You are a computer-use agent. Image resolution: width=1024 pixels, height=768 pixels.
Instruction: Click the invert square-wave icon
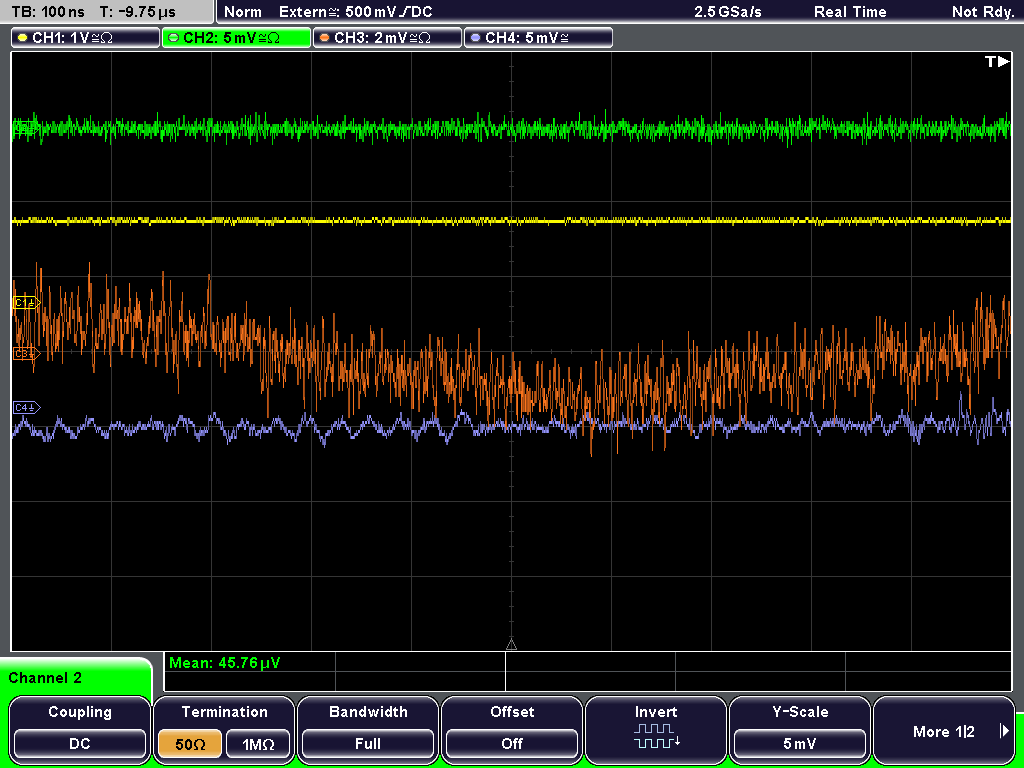pyautogui.click(x=656, y=736)
